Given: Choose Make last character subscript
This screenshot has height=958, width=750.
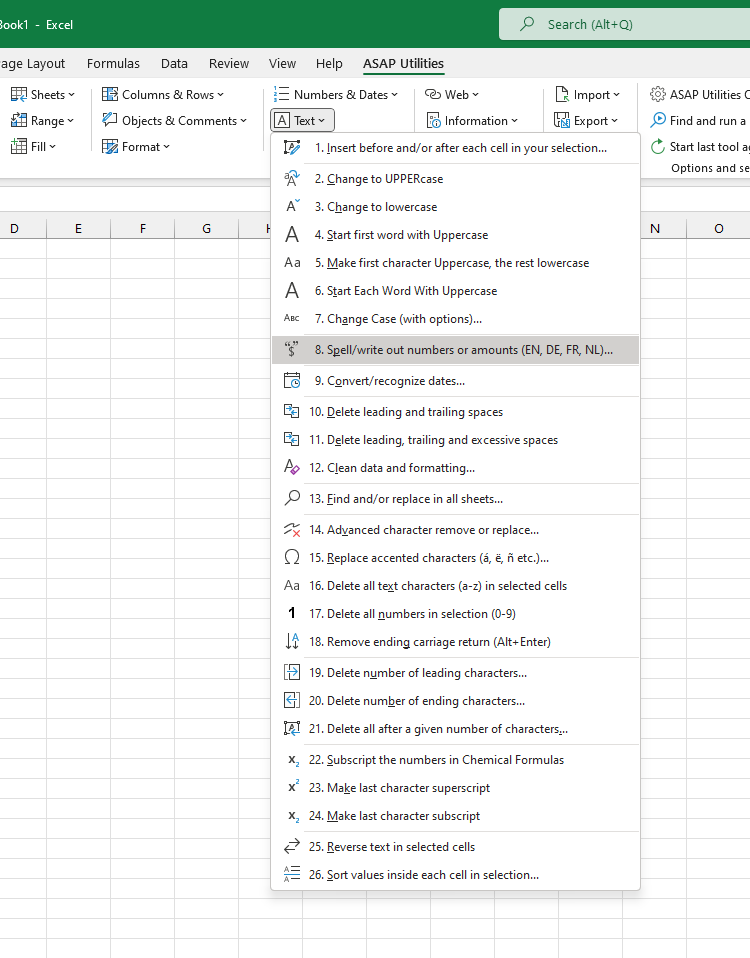Looking at the screenshot, I should click(456, 816).
